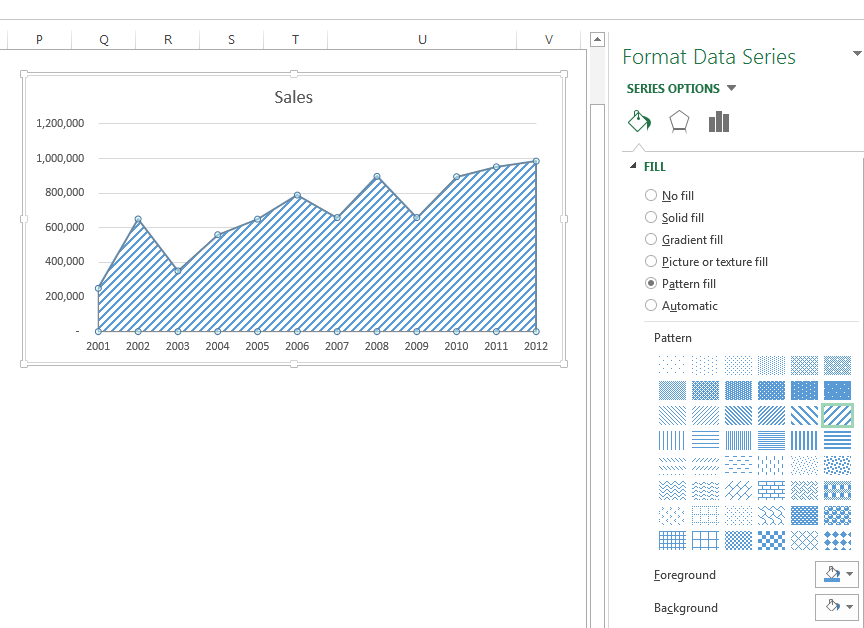This screenshot has width=864, height=628.
Task: Select the Fill & Line paint bucket icon
Action: point(640,121)
